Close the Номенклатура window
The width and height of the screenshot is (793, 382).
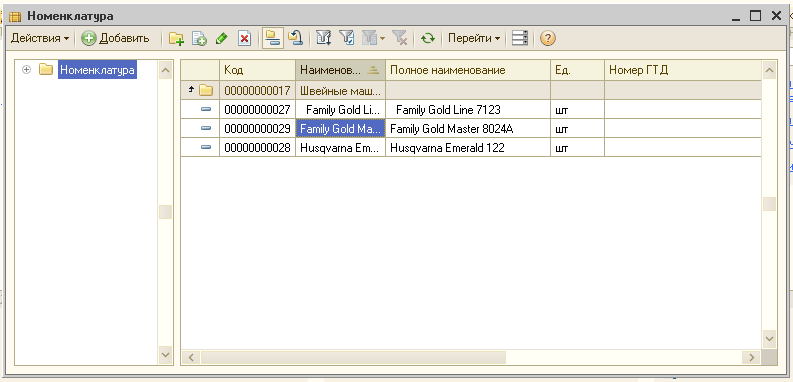[777, 16]
